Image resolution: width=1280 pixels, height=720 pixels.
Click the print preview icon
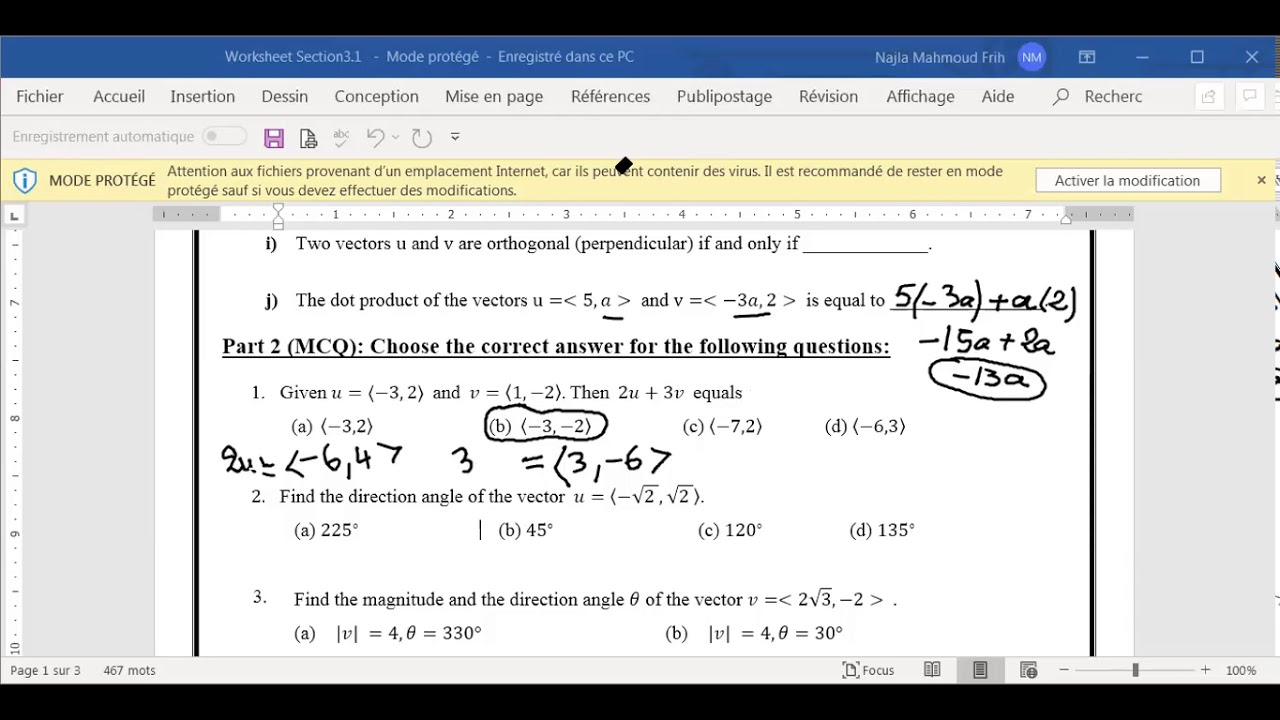pos(308,138)
